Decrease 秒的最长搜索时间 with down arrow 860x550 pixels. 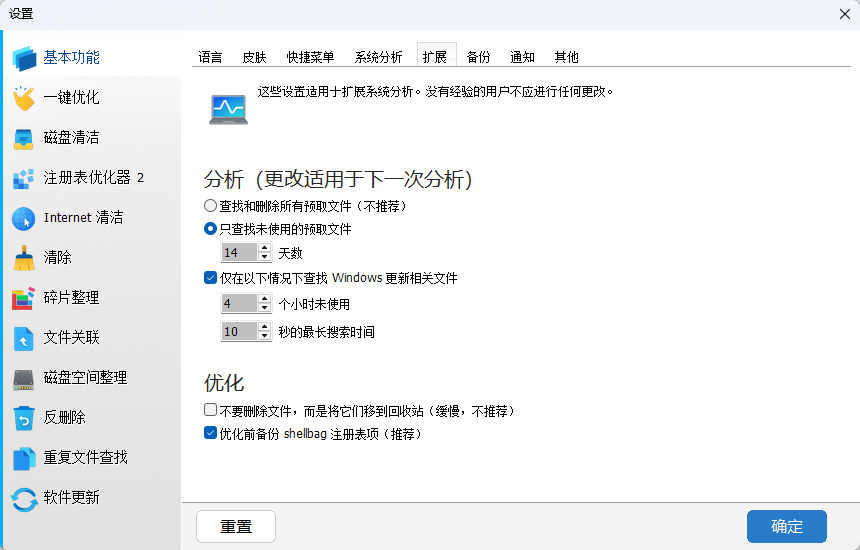click(x=264, y=336)
